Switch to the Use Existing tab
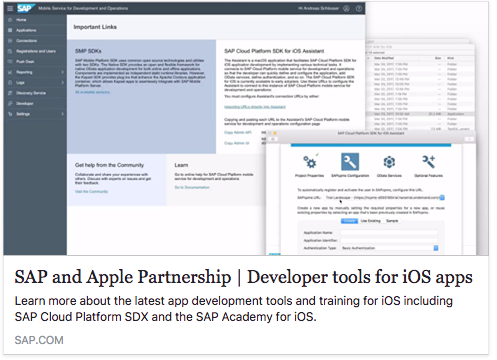 click(370, 221)
